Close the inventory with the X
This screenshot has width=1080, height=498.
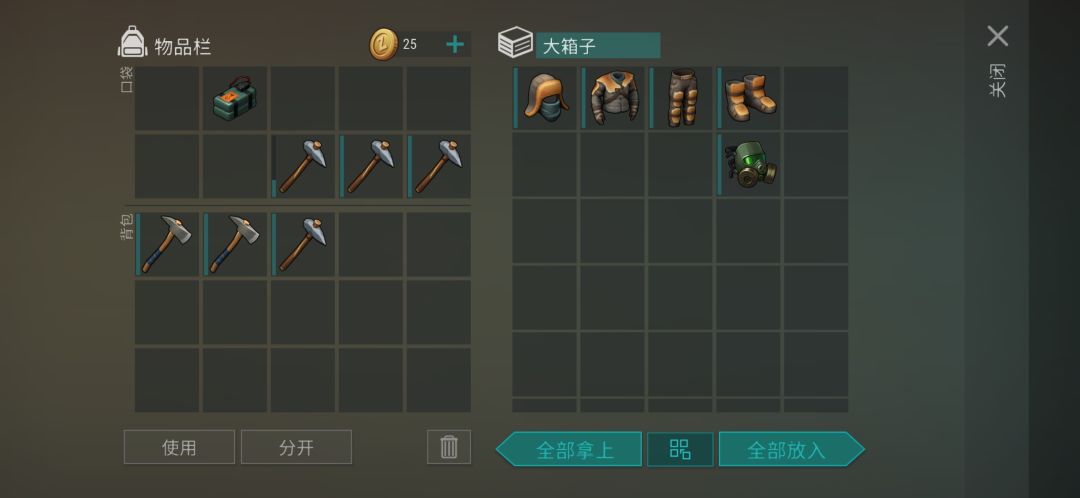click(x=997, y=36)
